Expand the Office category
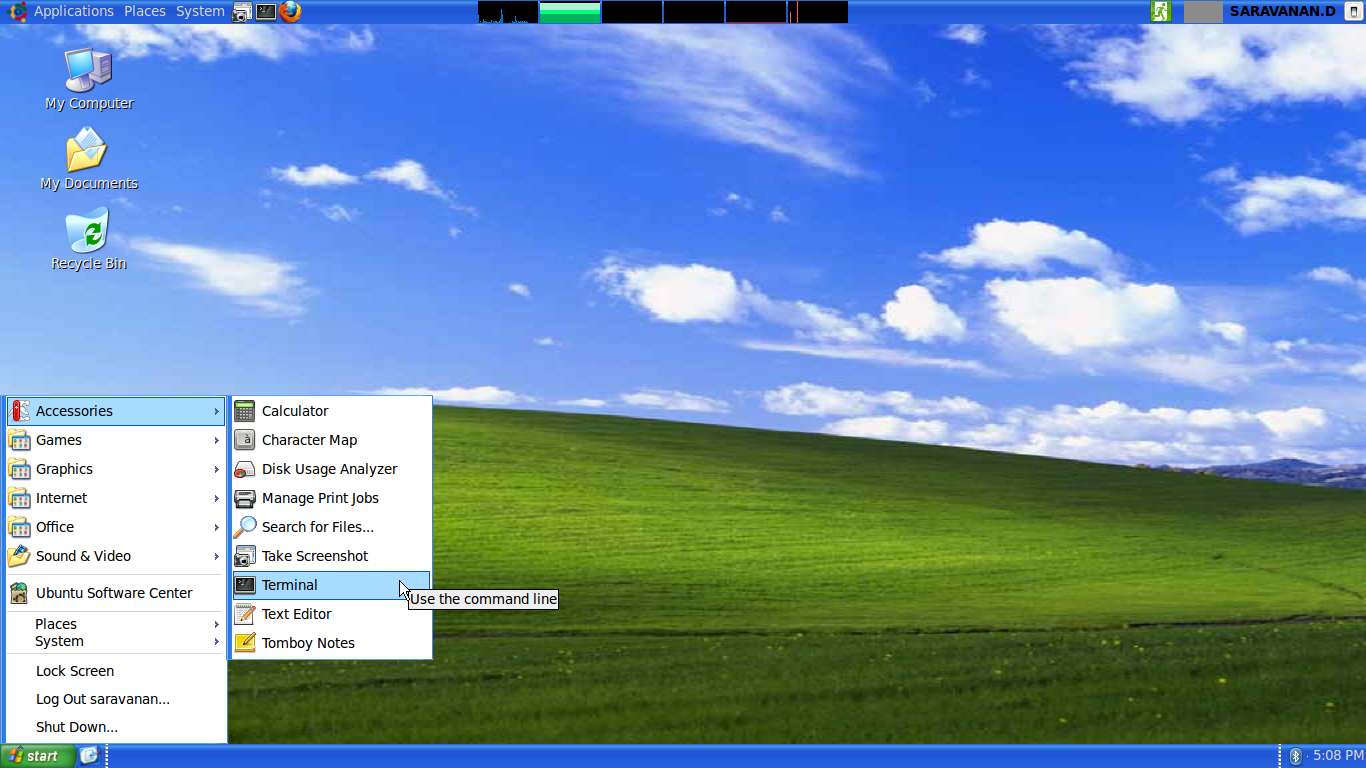The image size is (1366, 768). (115, 527)
